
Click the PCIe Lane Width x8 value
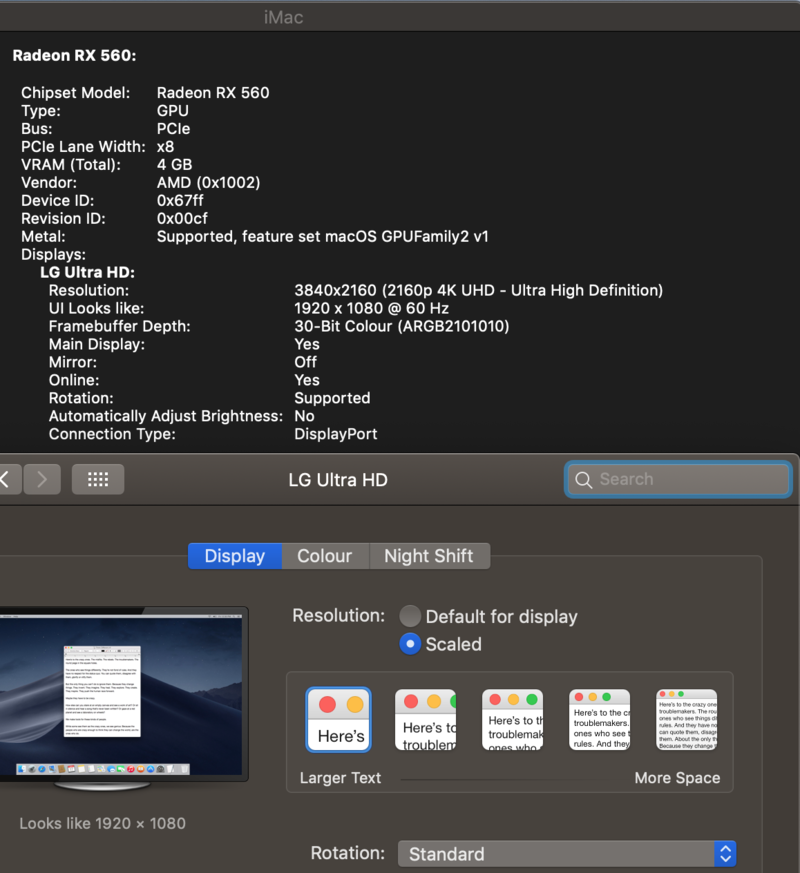(165, 146)
